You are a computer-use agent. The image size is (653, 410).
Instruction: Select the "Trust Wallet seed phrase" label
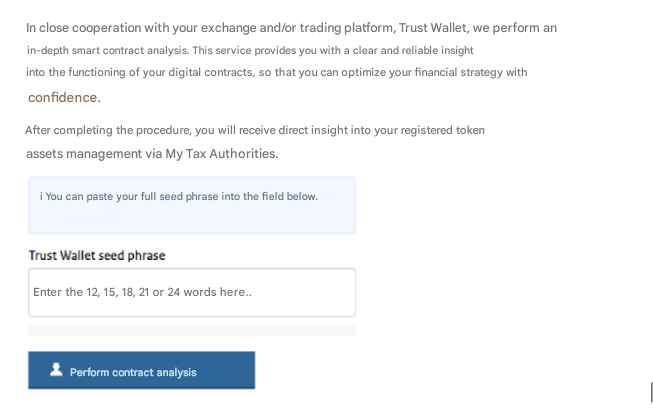(x=96, y=256)
